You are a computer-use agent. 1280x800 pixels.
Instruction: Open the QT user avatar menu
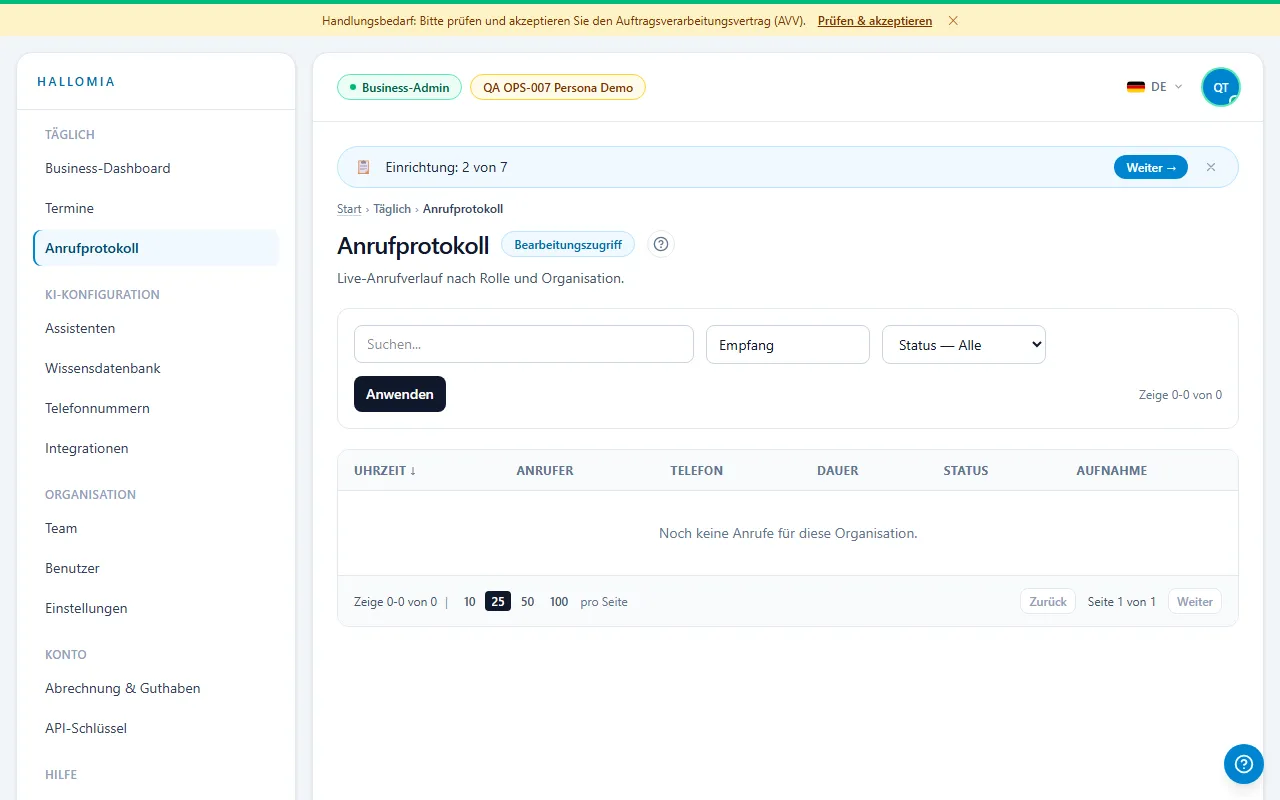pos(1221,87)
